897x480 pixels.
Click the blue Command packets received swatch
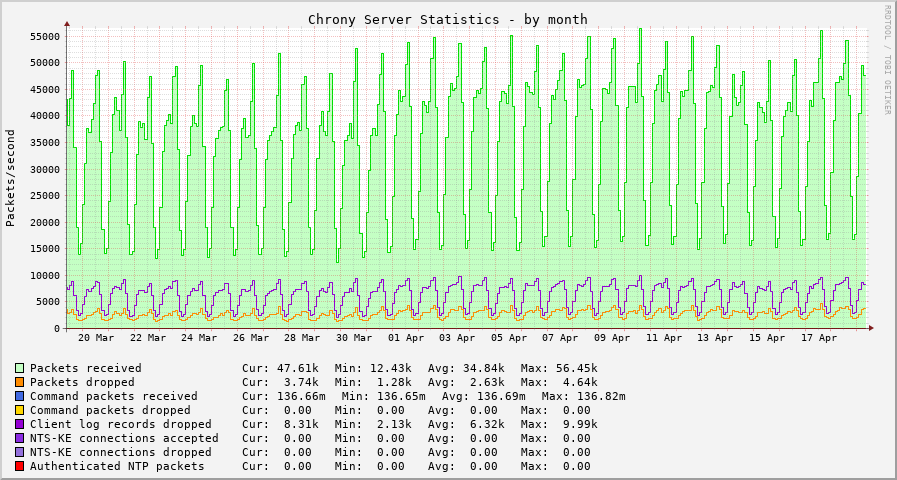(x=20, y=396)
